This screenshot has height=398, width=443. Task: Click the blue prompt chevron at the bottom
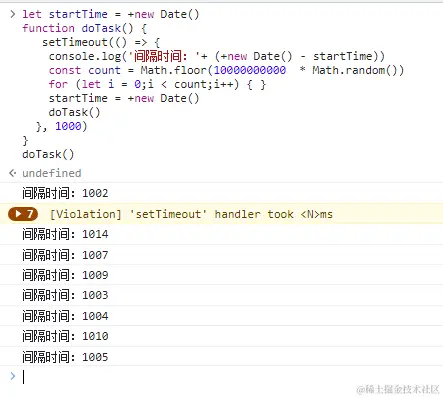pyautogui.click(x=13, y=376)
